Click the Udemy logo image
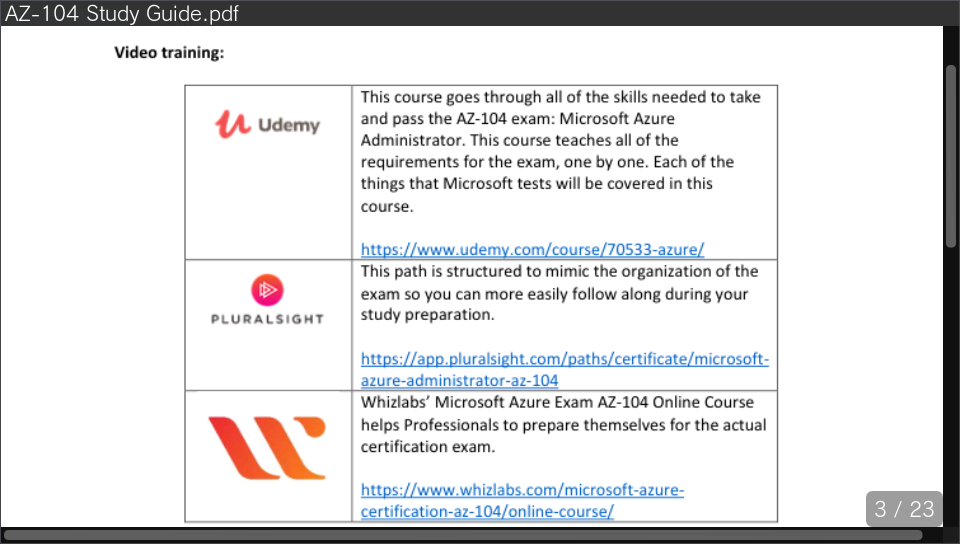The image size is (960, 544). pyautogui.click(x=268, y=124)
